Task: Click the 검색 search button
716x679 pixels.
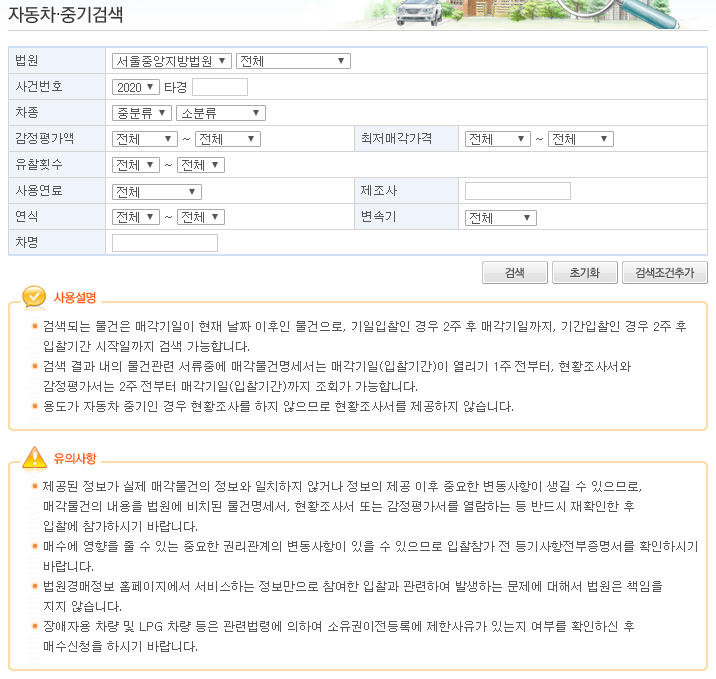Action: 515,273
